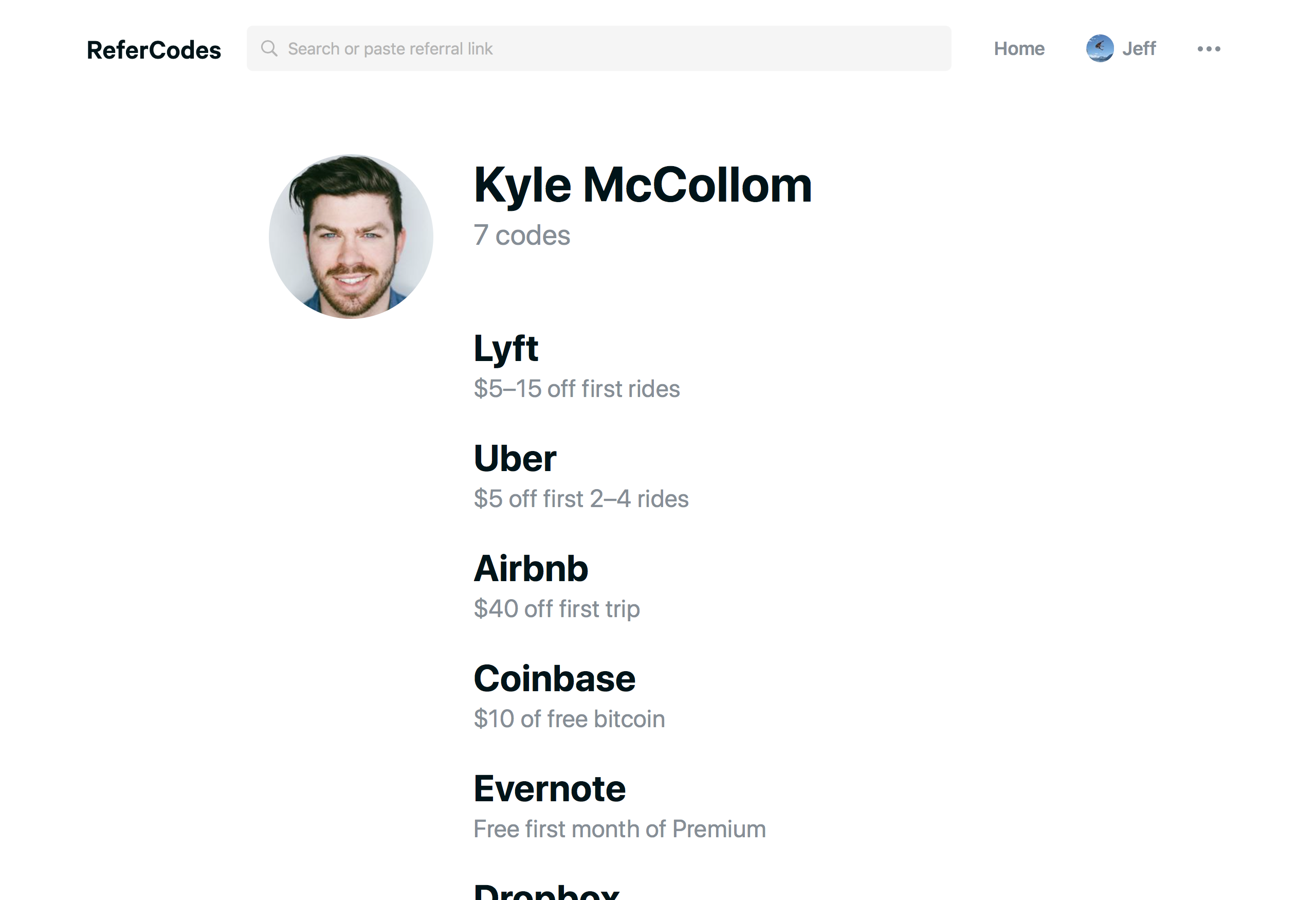Open Jeff's profile menu

pyautogui.click(x=1138, y=49)
